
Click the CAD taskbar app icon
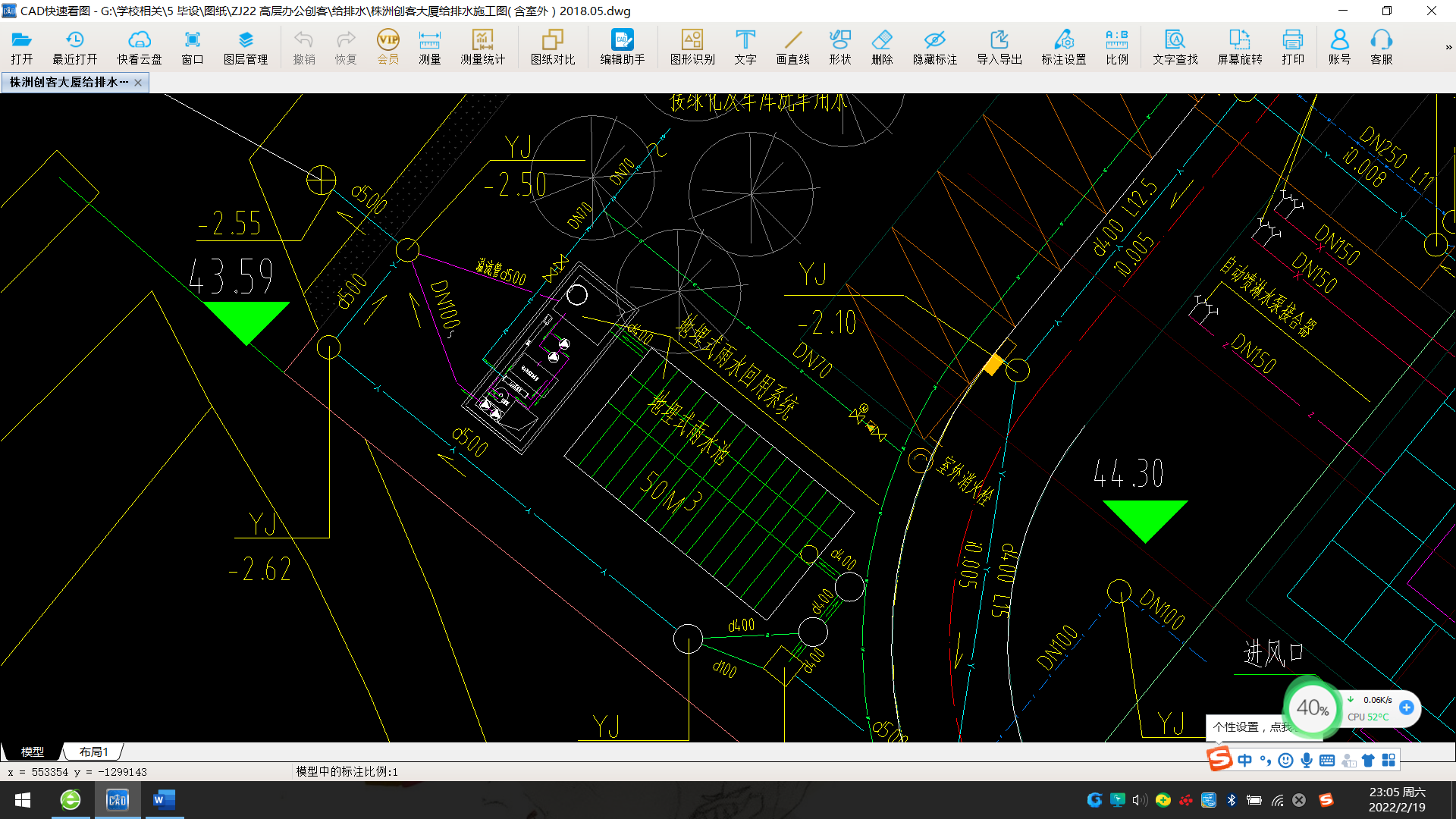coord(118,800)
